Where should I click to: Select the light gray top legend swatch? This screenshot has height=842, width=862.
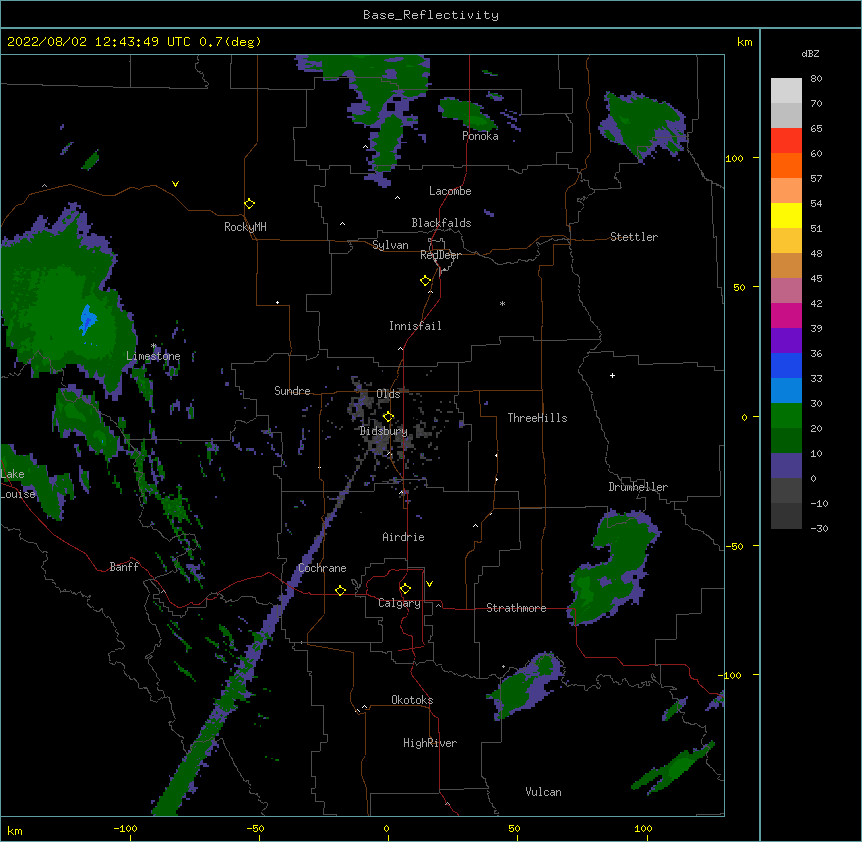pyautogui.click(x=786, y=91)
